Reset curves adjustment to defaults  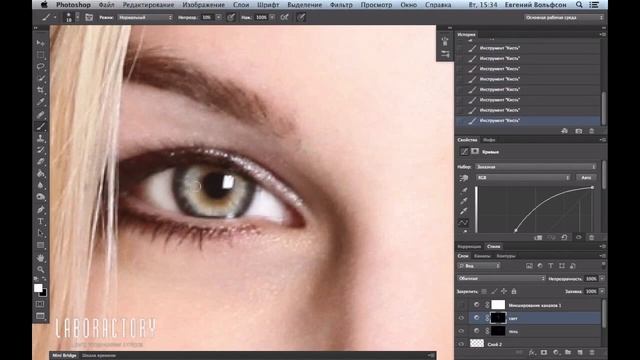point(564,238)
